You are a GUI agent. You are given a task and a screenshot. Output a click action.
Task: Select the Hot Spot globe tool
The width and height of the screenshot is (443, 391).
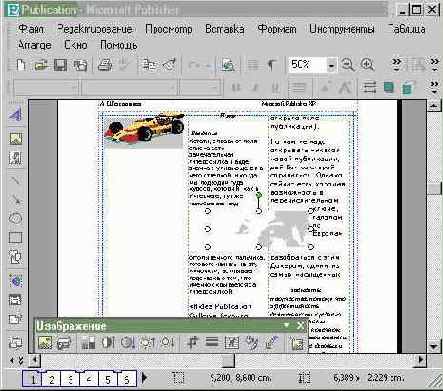[15, 281]
